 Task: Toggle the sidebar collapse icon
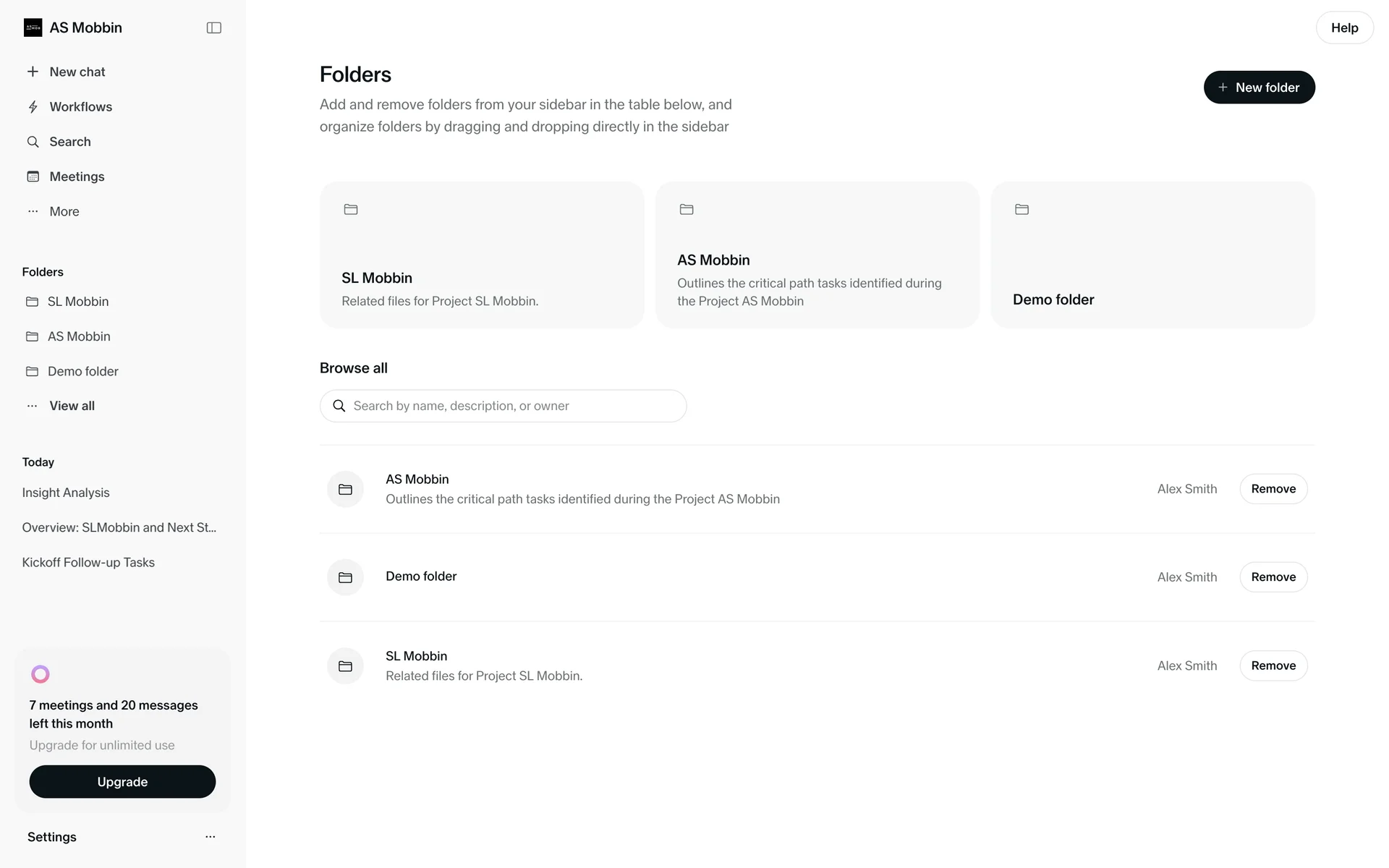click(213, 27)
